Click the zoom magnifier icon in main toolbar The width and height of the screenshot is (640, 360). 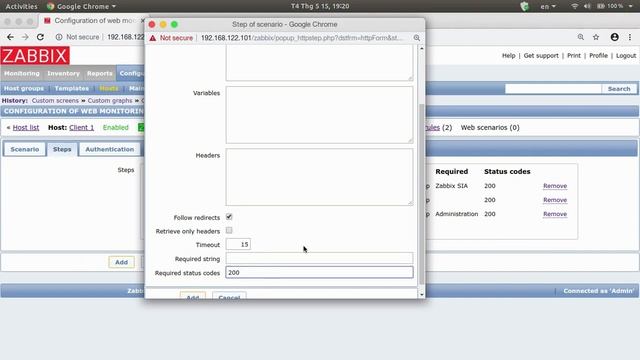coord(580,37)
